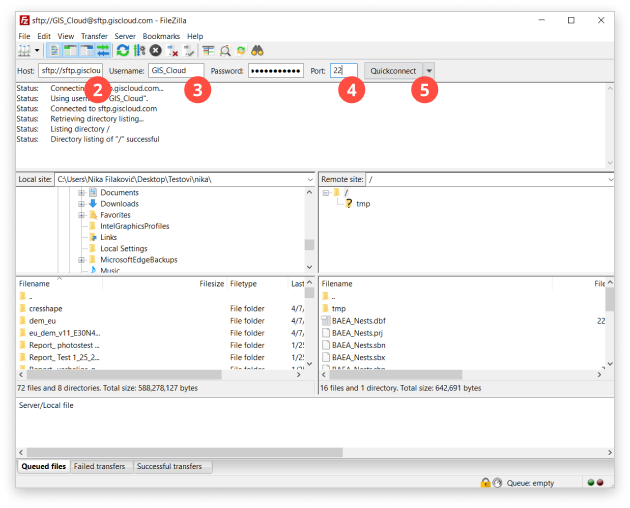The height and width of the screenshot is (508, 630).
Task: Click the Quickconnect button
Action: 393,71
